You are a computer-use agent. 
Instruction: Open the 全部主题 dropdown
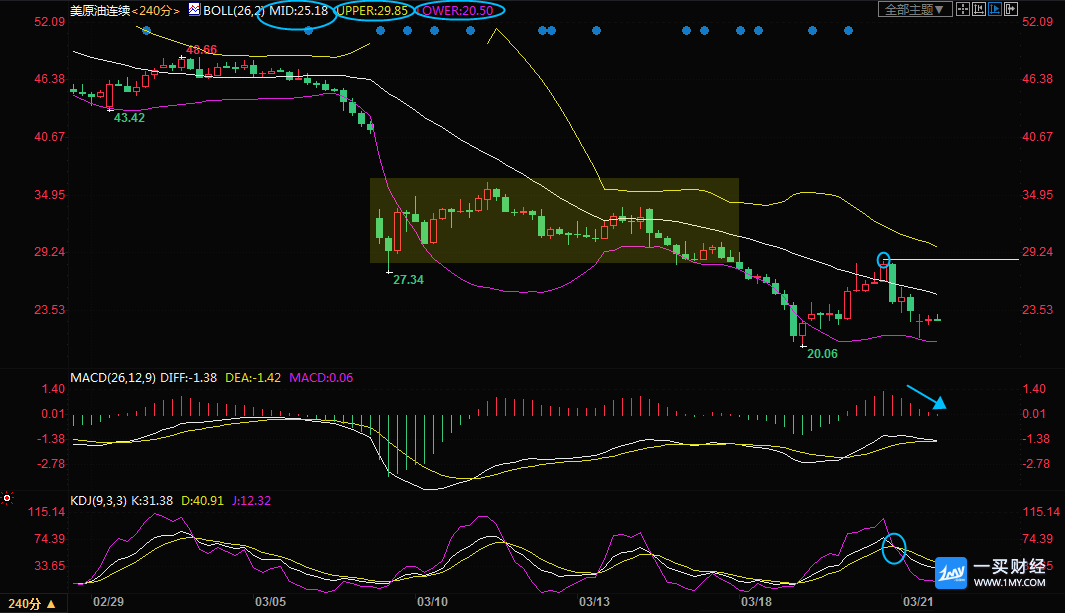pos(914,10)
